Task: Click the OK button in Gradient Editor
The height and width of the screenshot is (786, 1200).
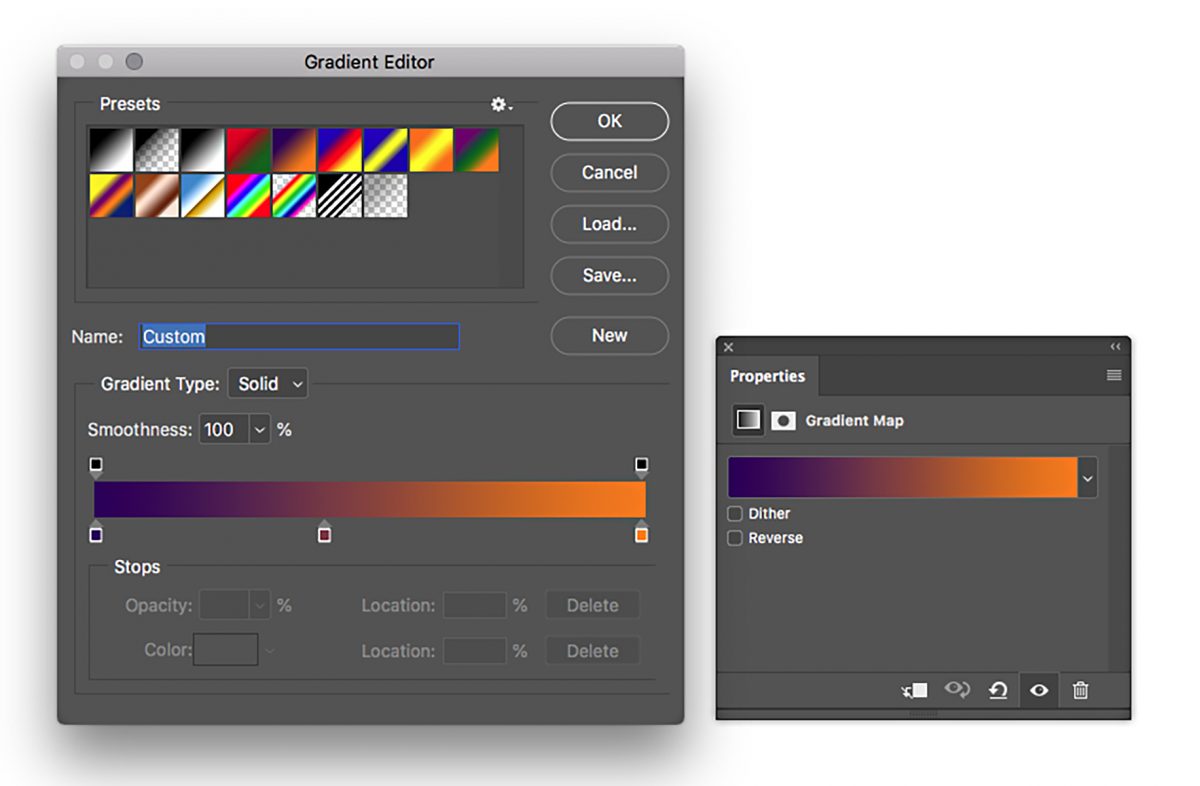Action: (609, 121)
